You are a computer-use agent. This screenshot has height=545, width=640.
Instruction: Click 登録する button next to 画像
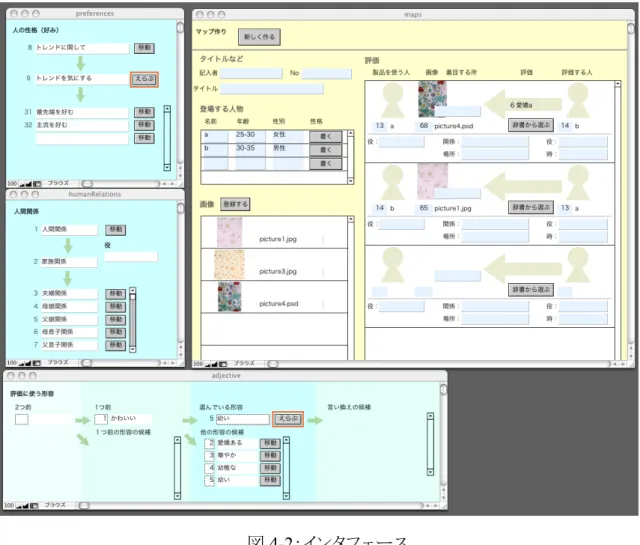point(235,204)
